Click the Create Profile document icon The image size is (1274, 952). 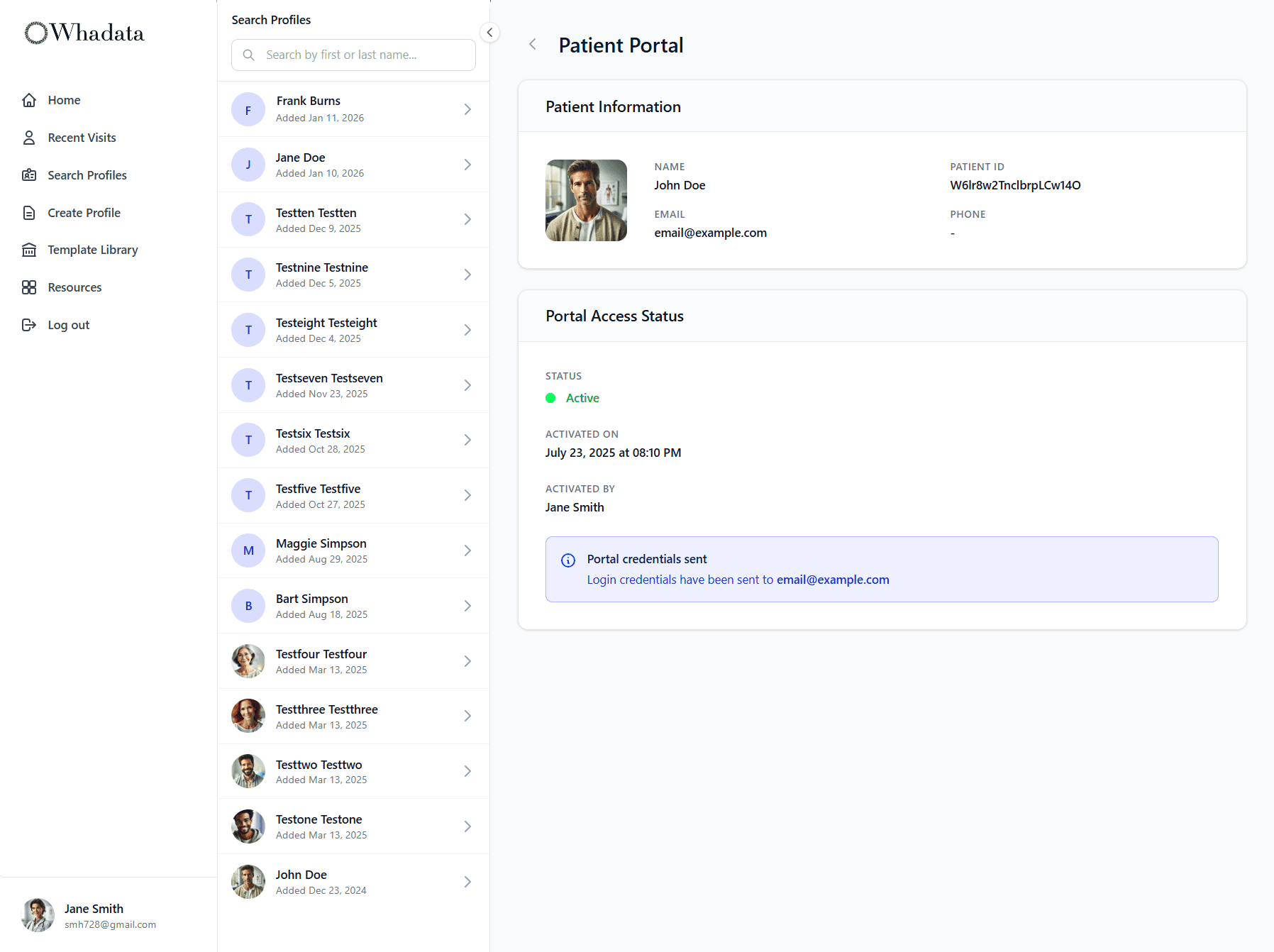click(x=29, y=212)
